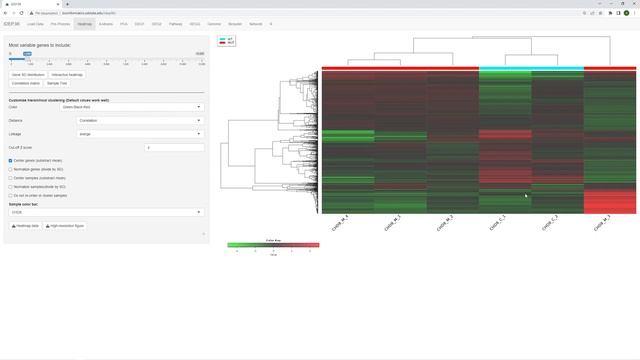This screenshot has width=640, height=360.
Task: Open the Color scheme dropdown
Action: pyautogui.click(x=132, y=107)
